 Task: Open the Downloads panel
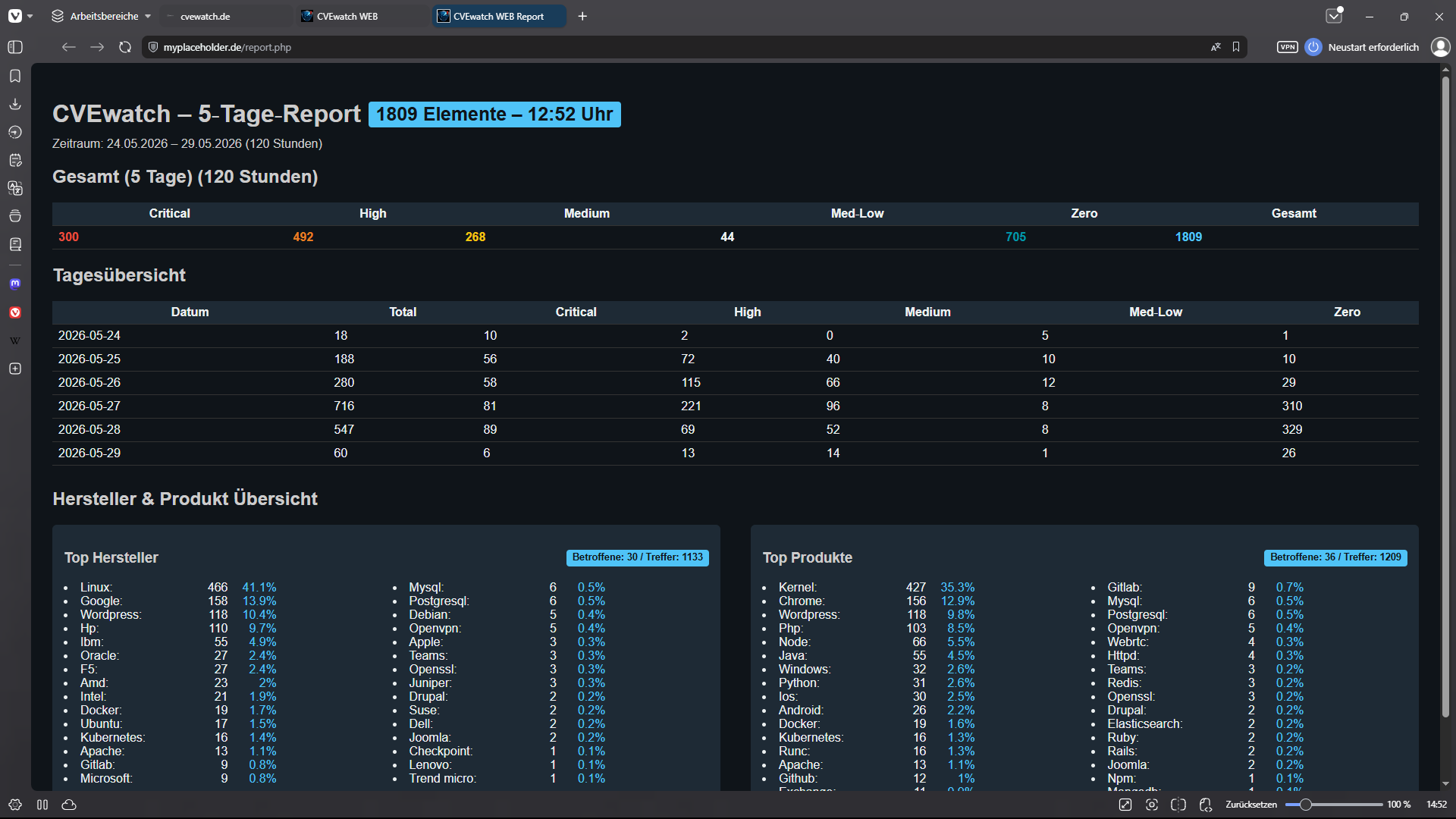pyautogui.click(x=15, y=104)
